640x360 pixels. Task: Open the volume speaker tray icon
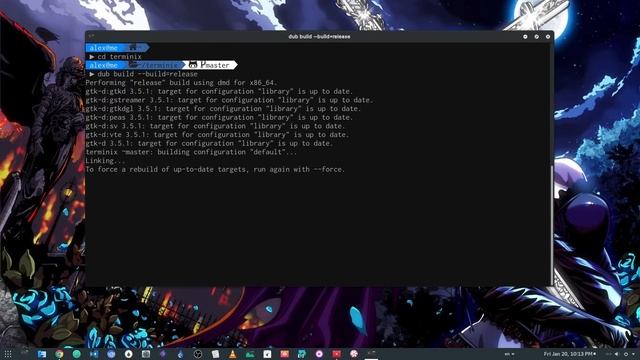(616, 354)
